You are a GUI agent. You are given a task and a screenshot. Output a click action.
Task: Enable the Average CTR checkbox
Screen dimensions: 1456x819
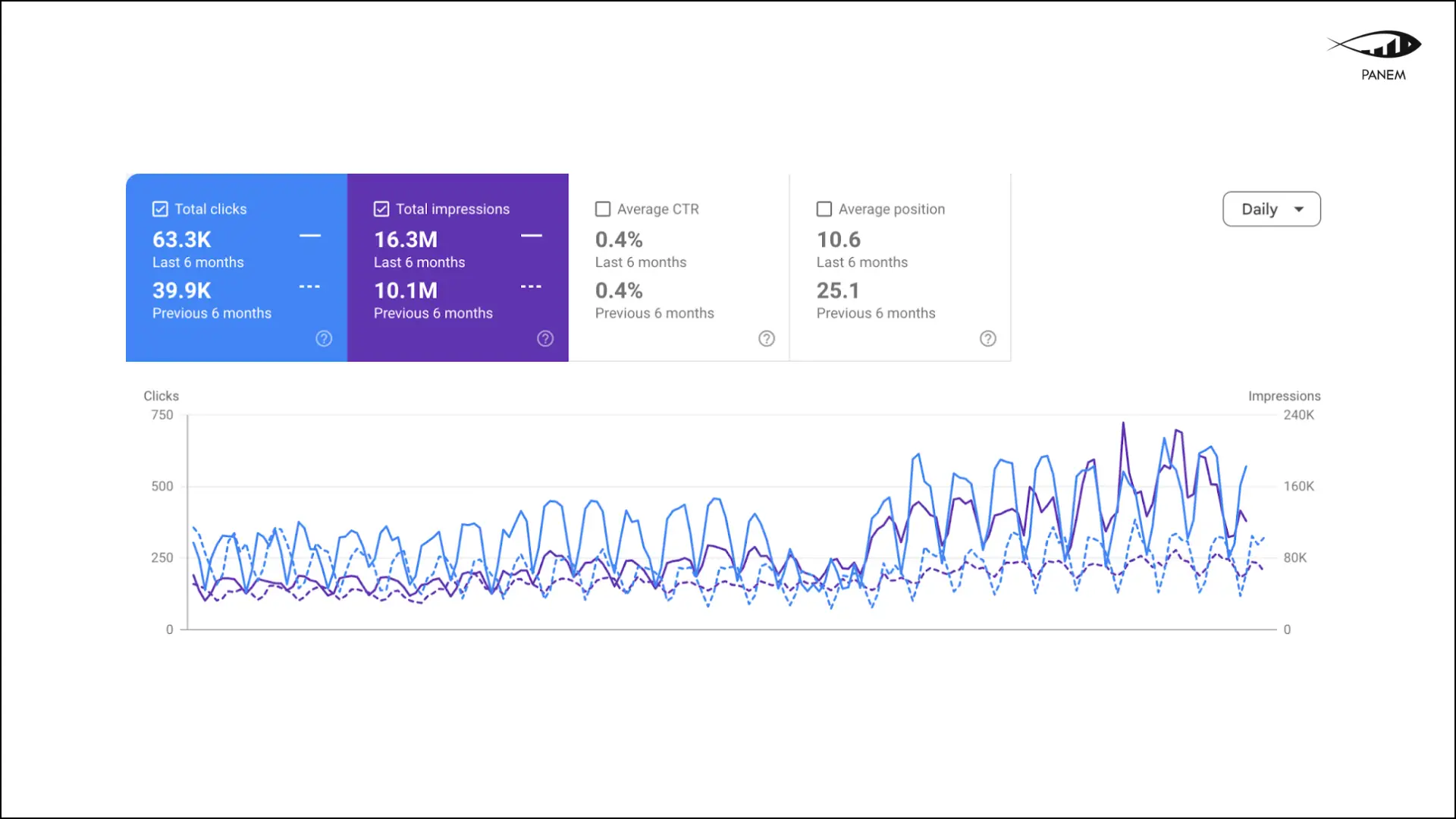(603, 209)
